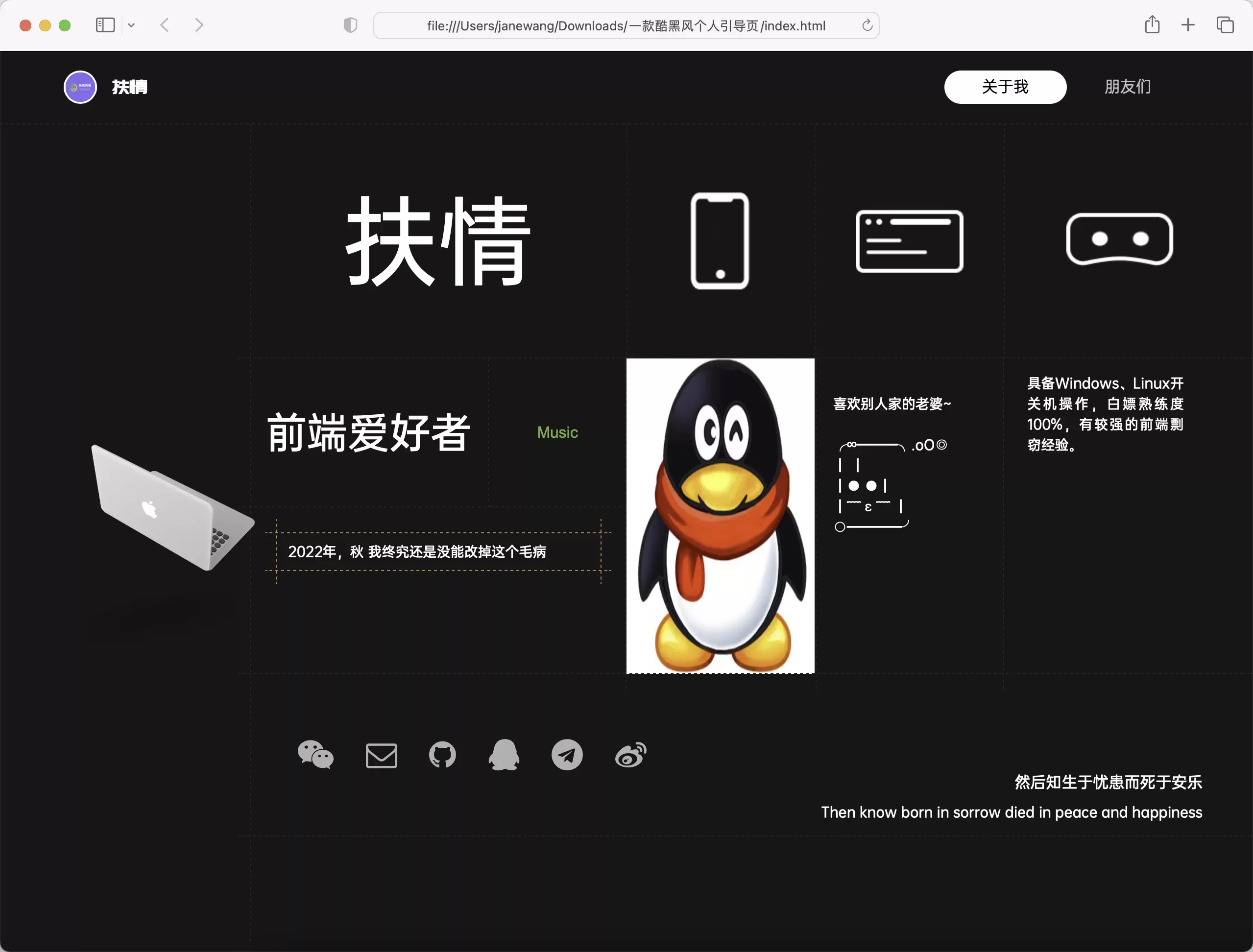Open the GitHub profile icon
The width and height of the screenshot is (1253, 952).
[442, 755]
